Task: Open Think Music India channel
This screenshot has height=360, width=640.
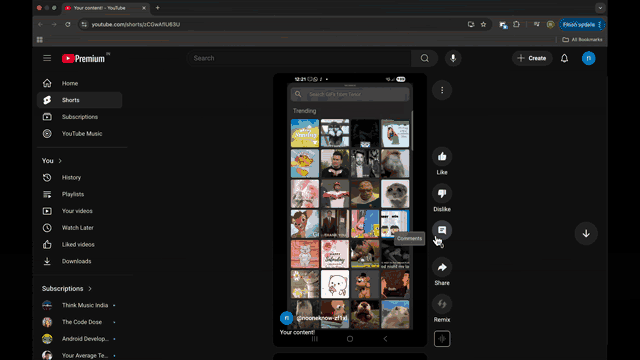Action: click(x=80, y=305)
